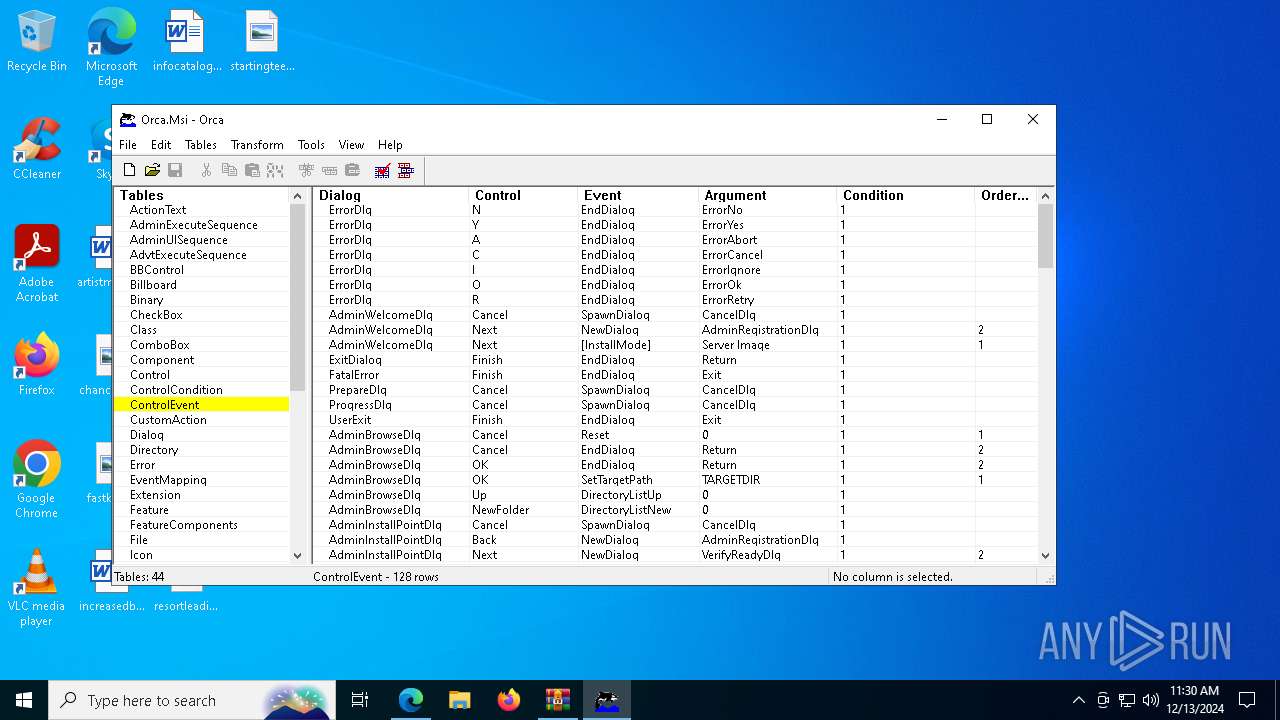The image size is (1280, 720).
Task: Select the AdminExecuteSequence table
Action: coord(194,225)
